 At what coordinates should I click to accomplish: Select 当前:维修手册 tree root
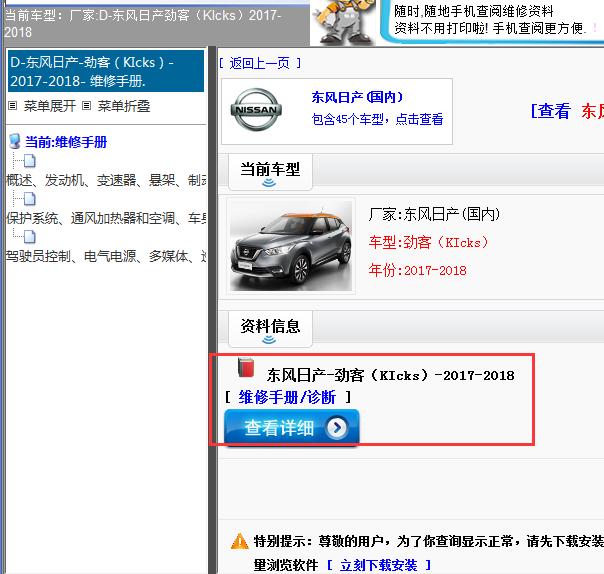66,142
